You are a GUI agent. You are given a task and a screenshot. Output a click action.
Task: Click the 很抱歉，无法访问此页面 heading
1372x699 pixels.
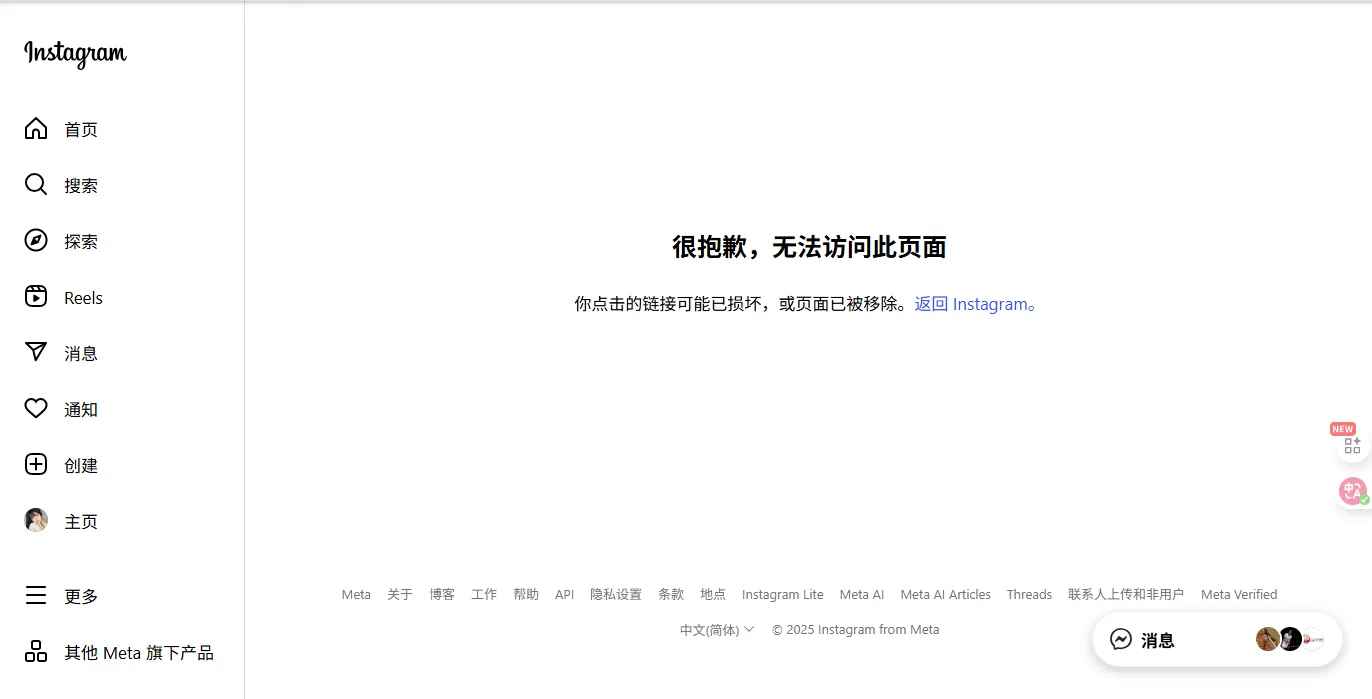pos(809,247)
